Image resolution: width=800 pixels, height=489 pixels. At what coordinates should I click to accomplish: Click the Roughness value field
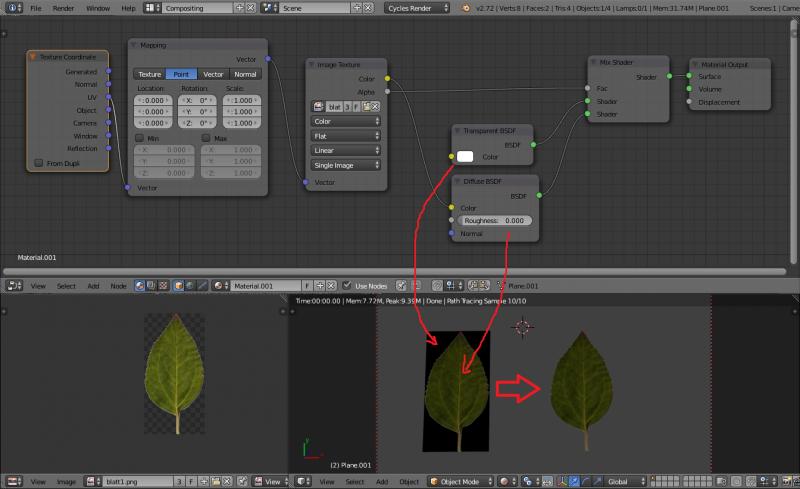(495, 220)
